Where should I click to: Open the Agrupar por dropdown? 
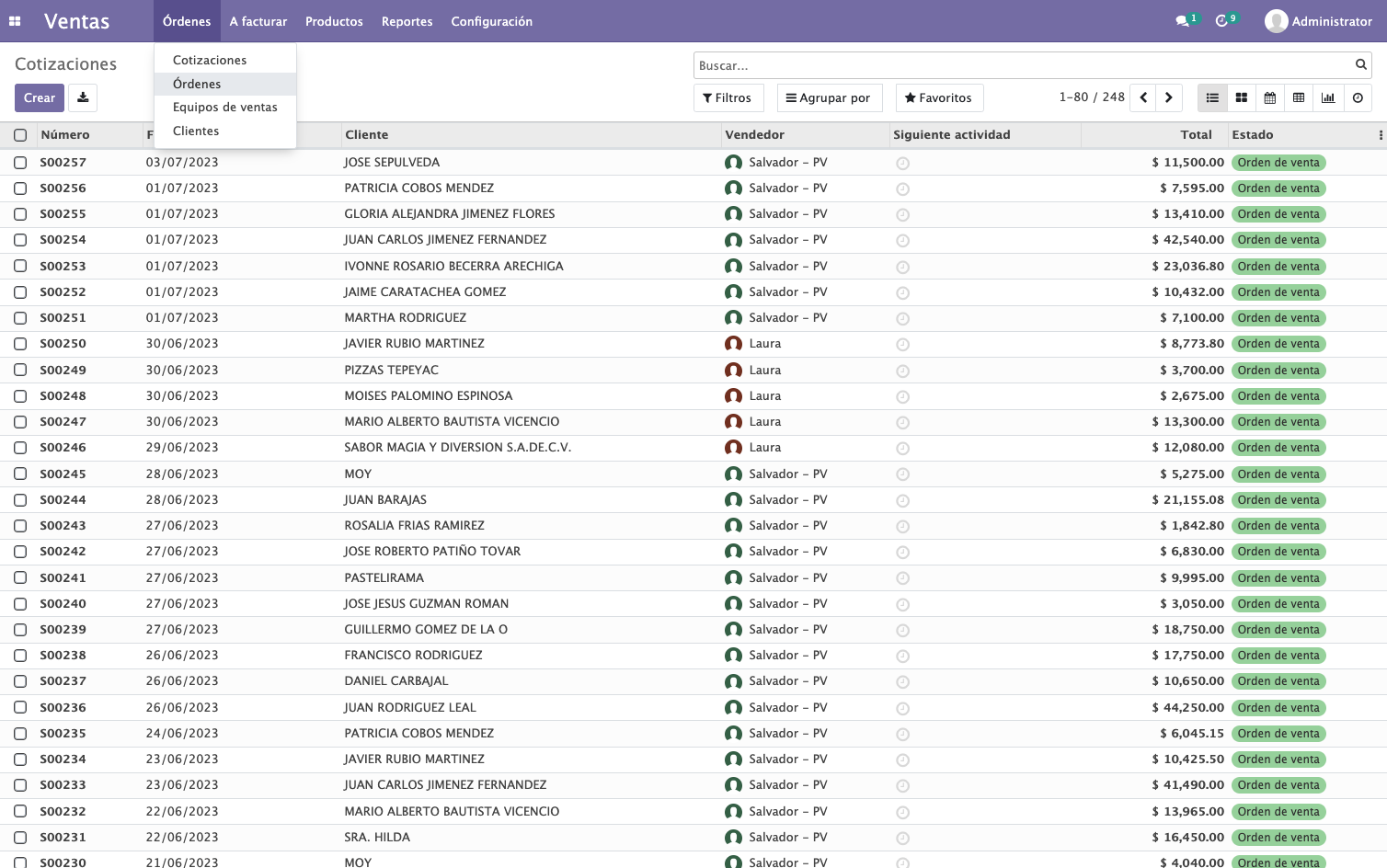point(830,97)
